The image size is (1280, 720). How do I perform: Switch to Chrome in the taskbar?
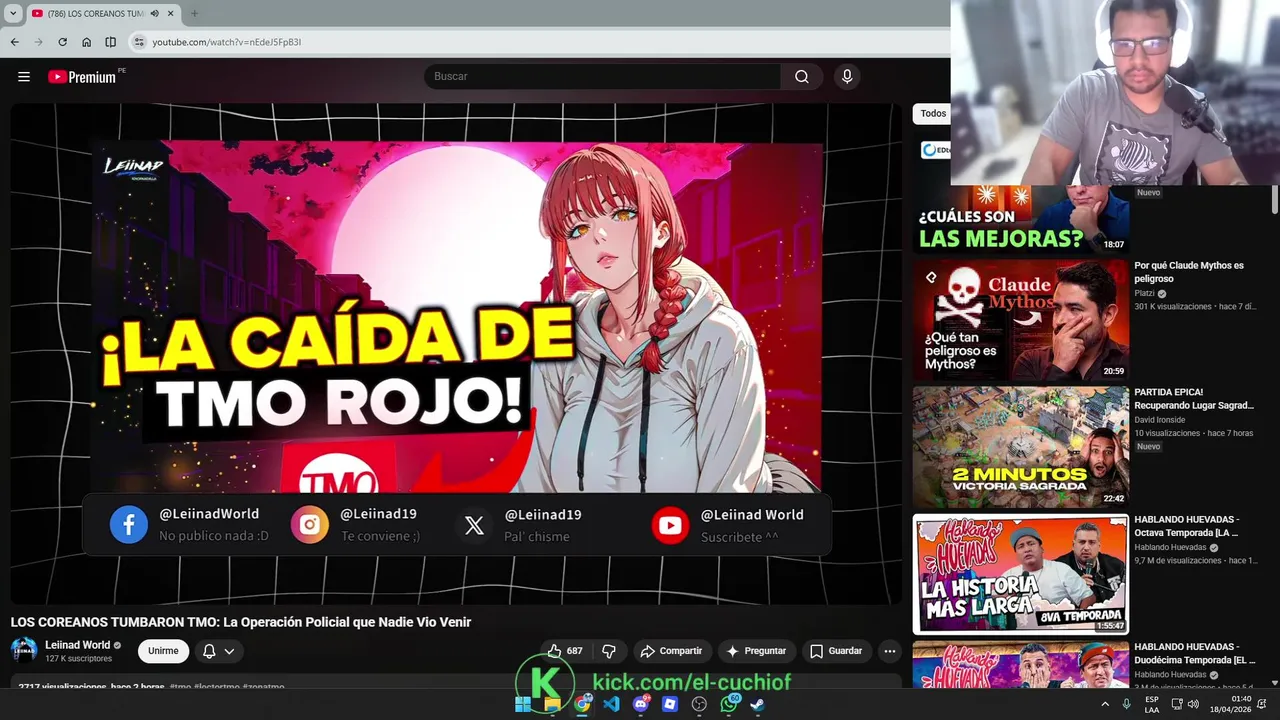tap(582, 704)
